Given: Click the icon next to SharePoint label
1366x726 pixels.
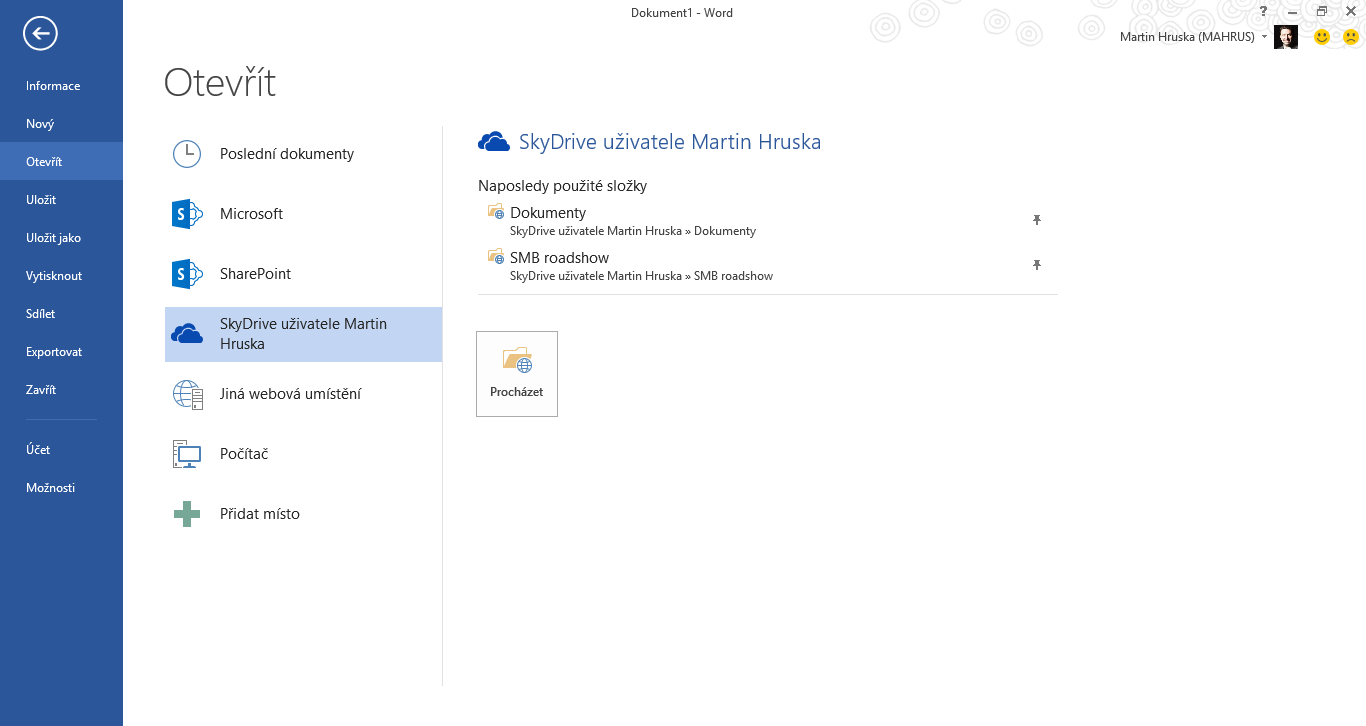Looking at the screenshot, I should tap(187, 274).
